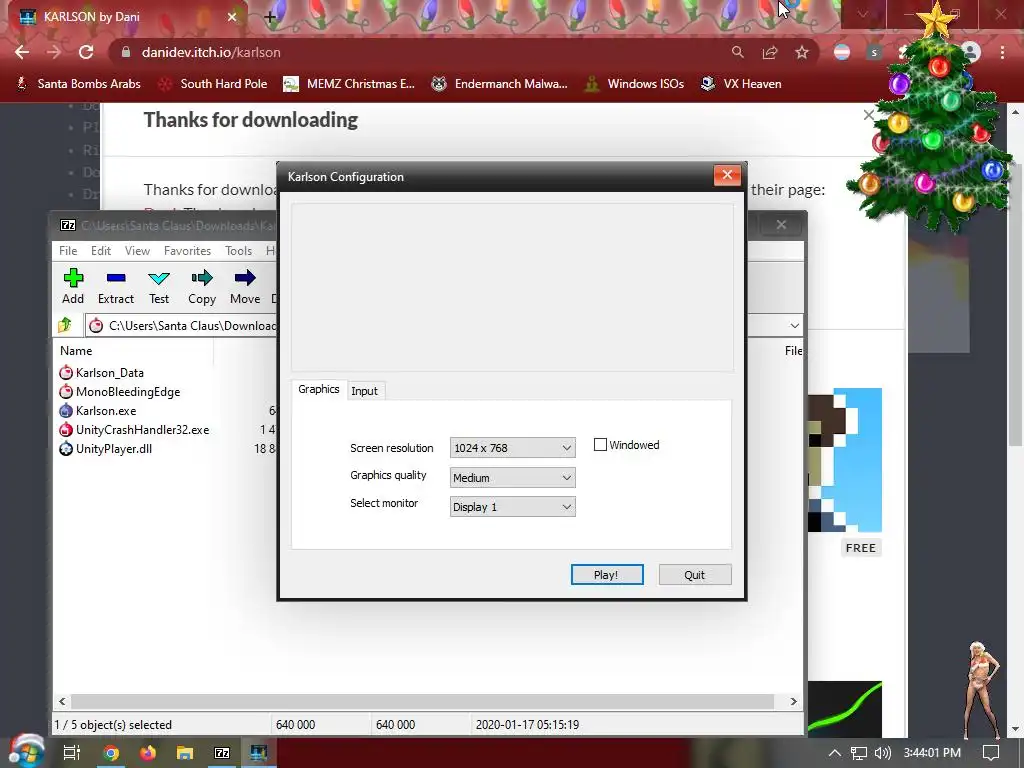
Task: Open File Explorer from the taskbar
Action: tap(185, 753)
